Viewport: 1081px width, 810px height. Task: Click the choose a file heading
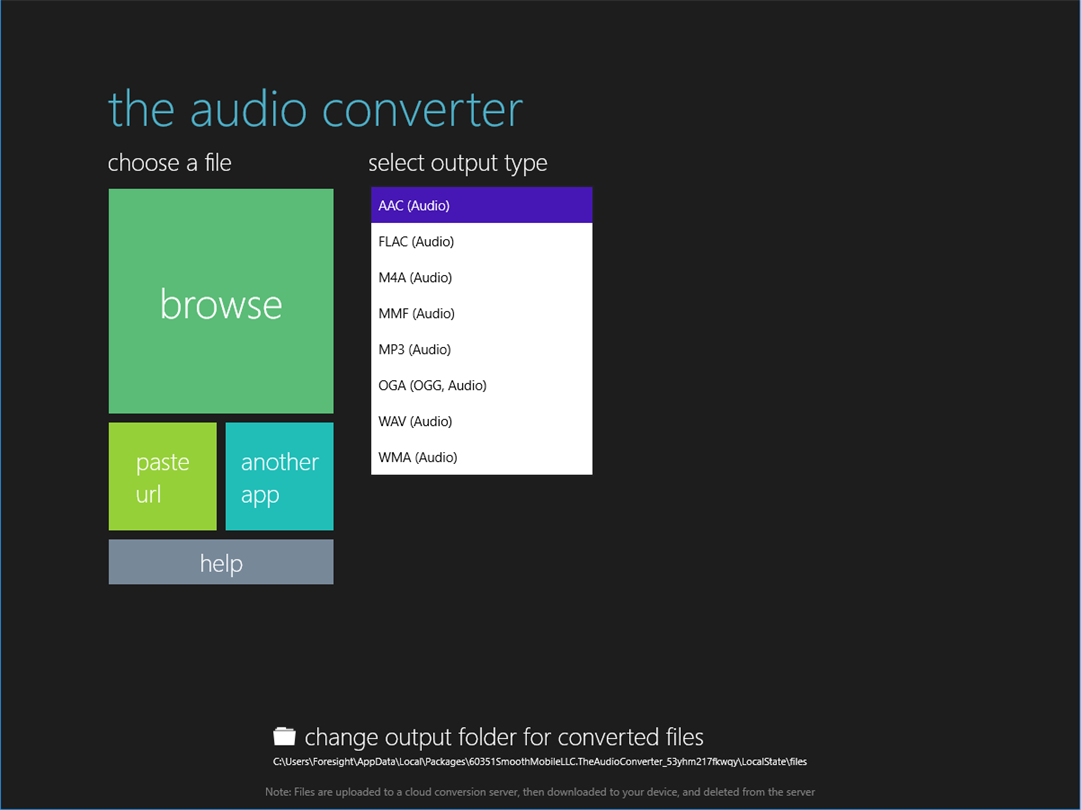pyautogui.click(x=170, y=163)
